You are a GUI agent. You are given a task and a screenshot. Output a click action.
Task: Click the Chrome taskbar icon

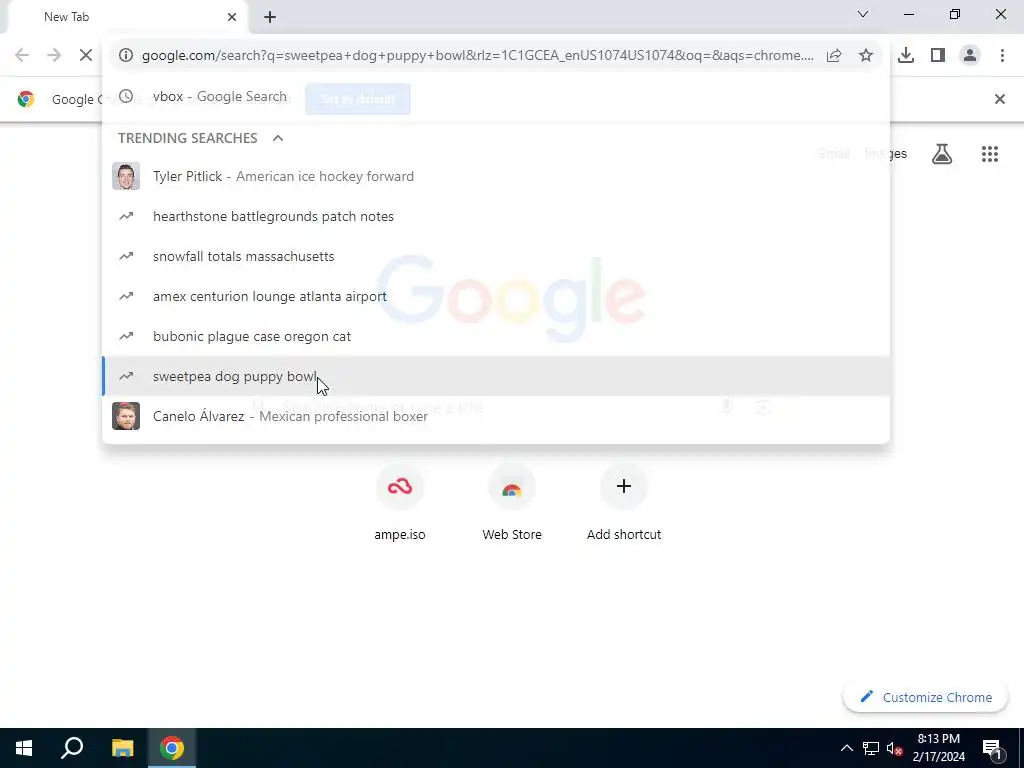pos(172,748)
